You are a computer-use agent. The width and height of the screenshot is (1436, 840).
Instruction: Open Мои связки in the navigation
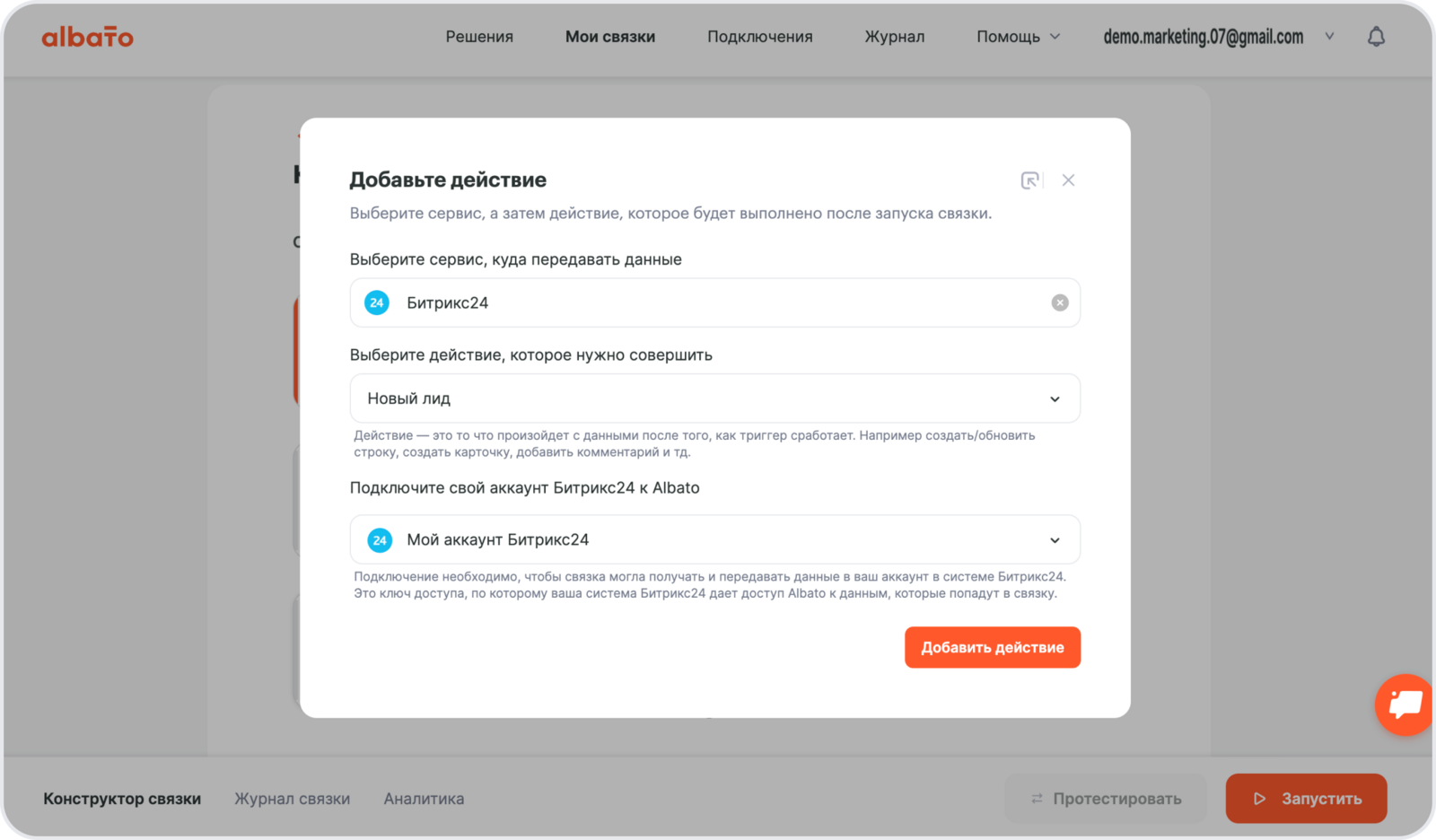(610, 37)
